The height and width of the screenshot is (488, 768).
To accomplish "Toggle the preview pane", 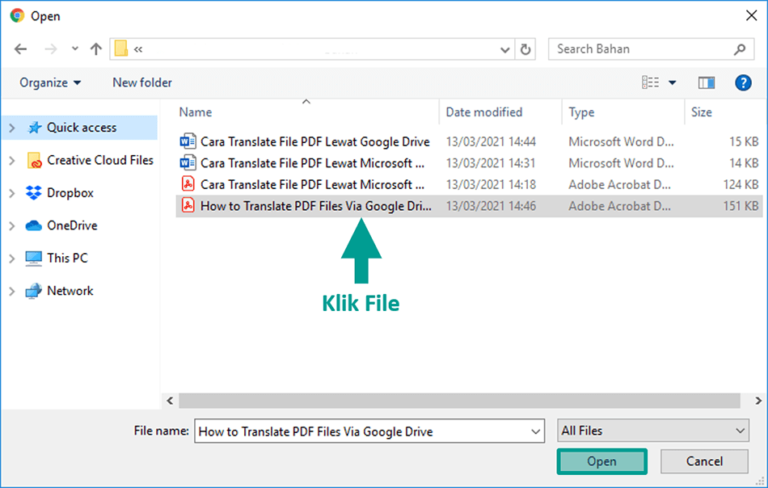I will click(706, 83).
